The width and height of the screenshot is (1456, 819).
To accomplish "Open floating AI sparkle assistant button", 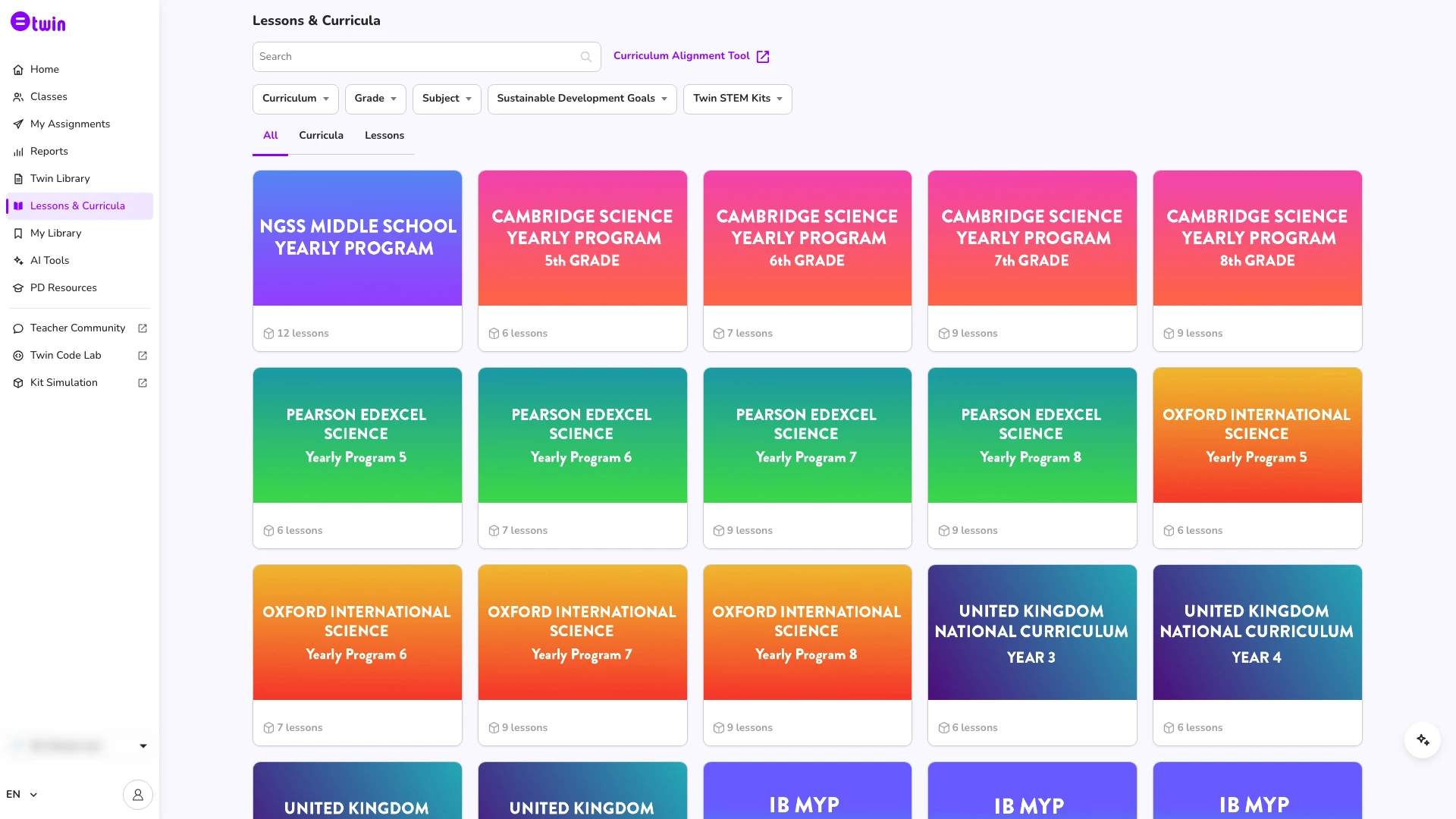I will tap(1423, 740).
